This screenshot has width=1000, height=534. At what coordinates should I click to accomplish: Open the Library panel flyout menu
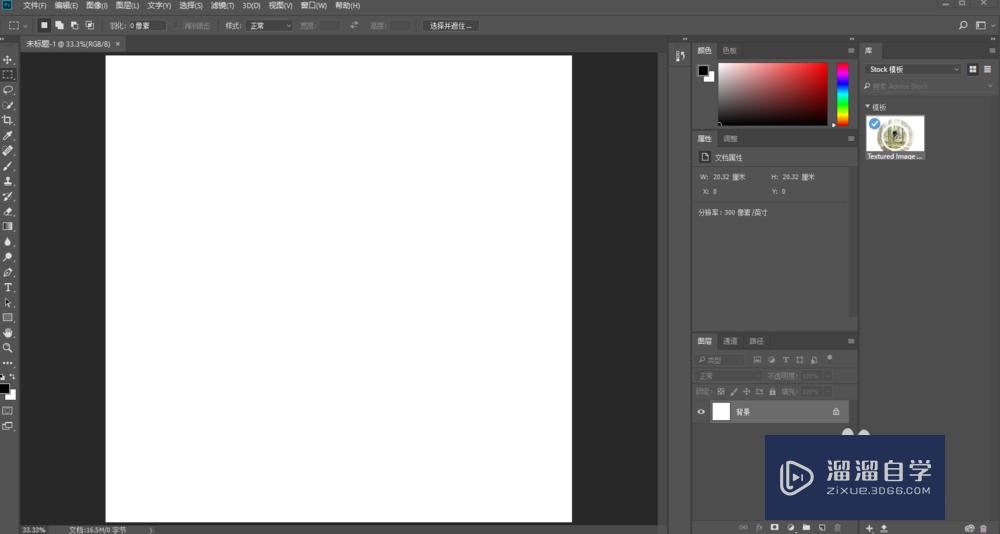pos(992,50)
